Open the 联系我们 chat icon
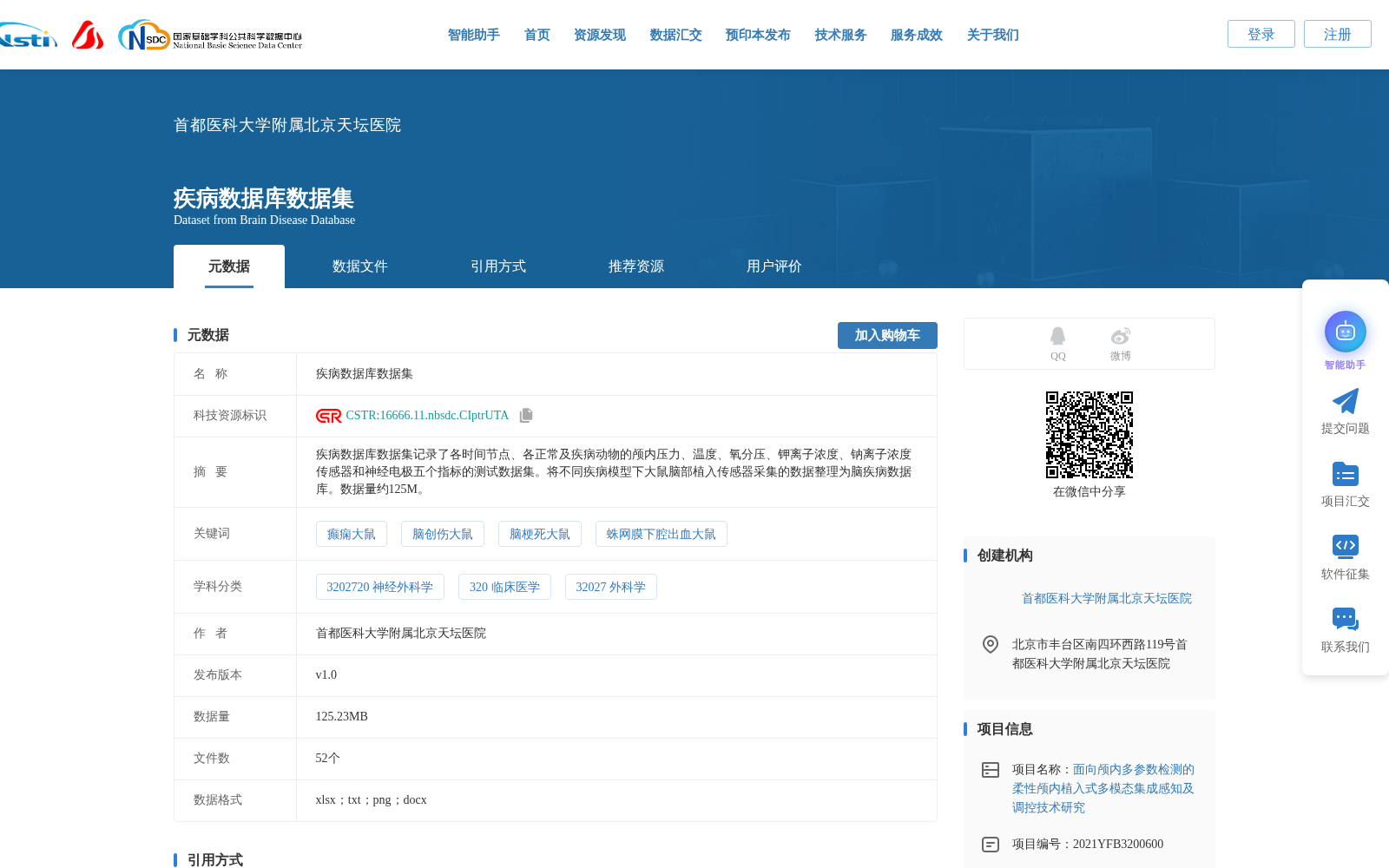1389x868 pixels. [1345, 619]
